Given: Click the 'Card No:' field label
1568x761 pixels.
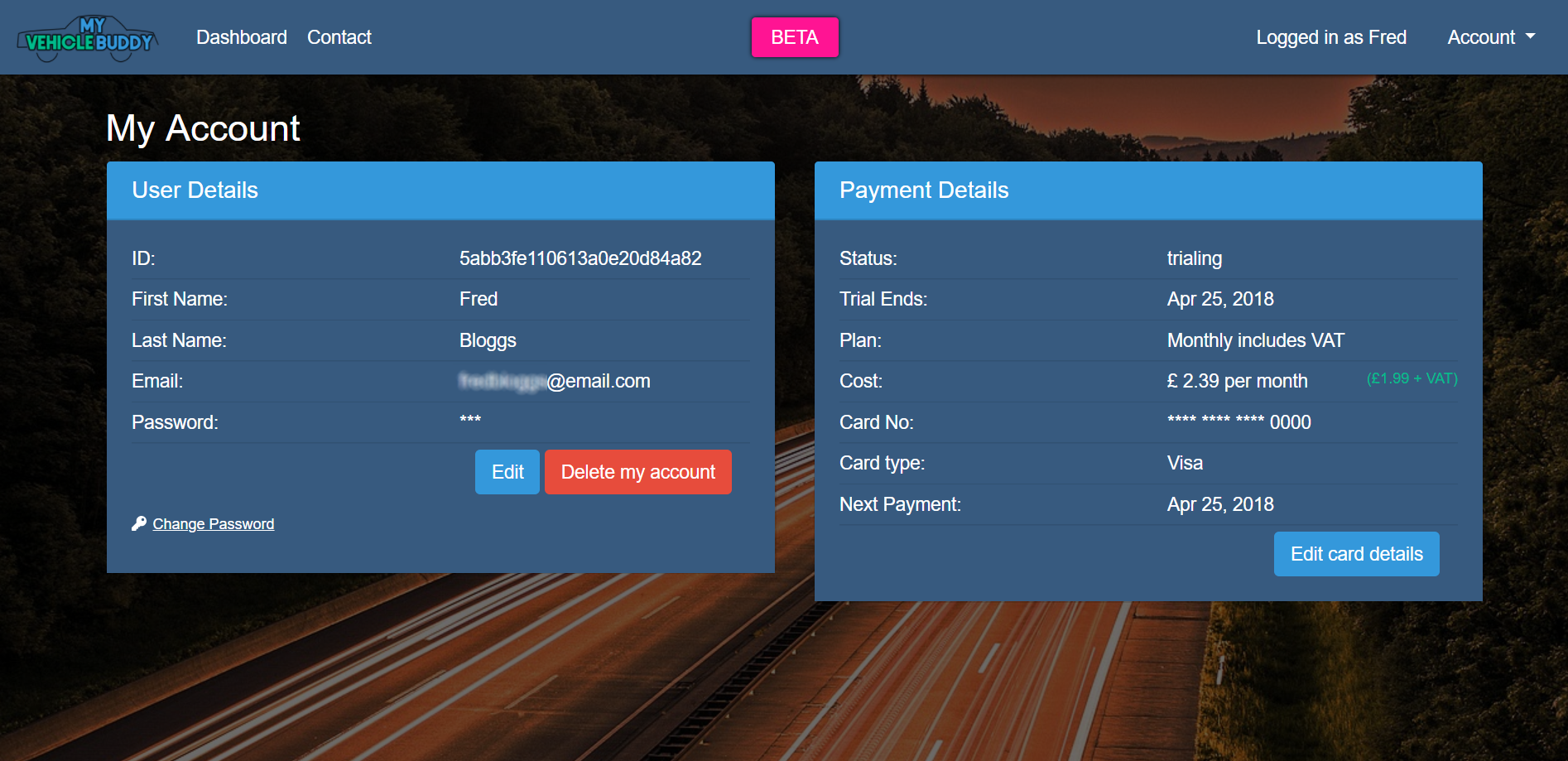Looking at the screenshot, I should [x=877, y=422].
